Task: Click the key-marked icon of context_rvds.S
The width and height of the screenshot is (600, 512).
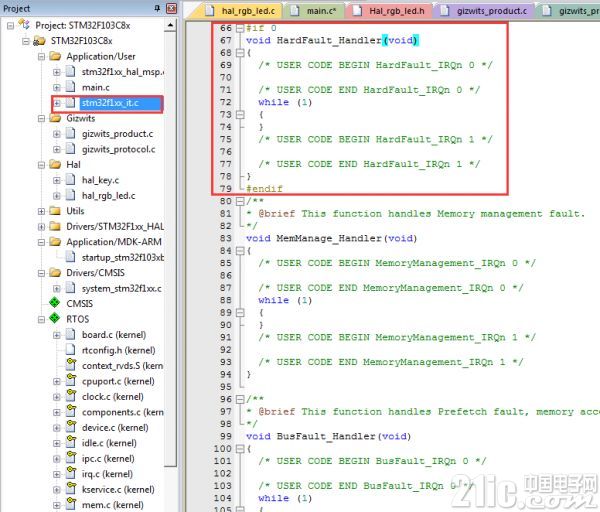Action: coord(71,365)
